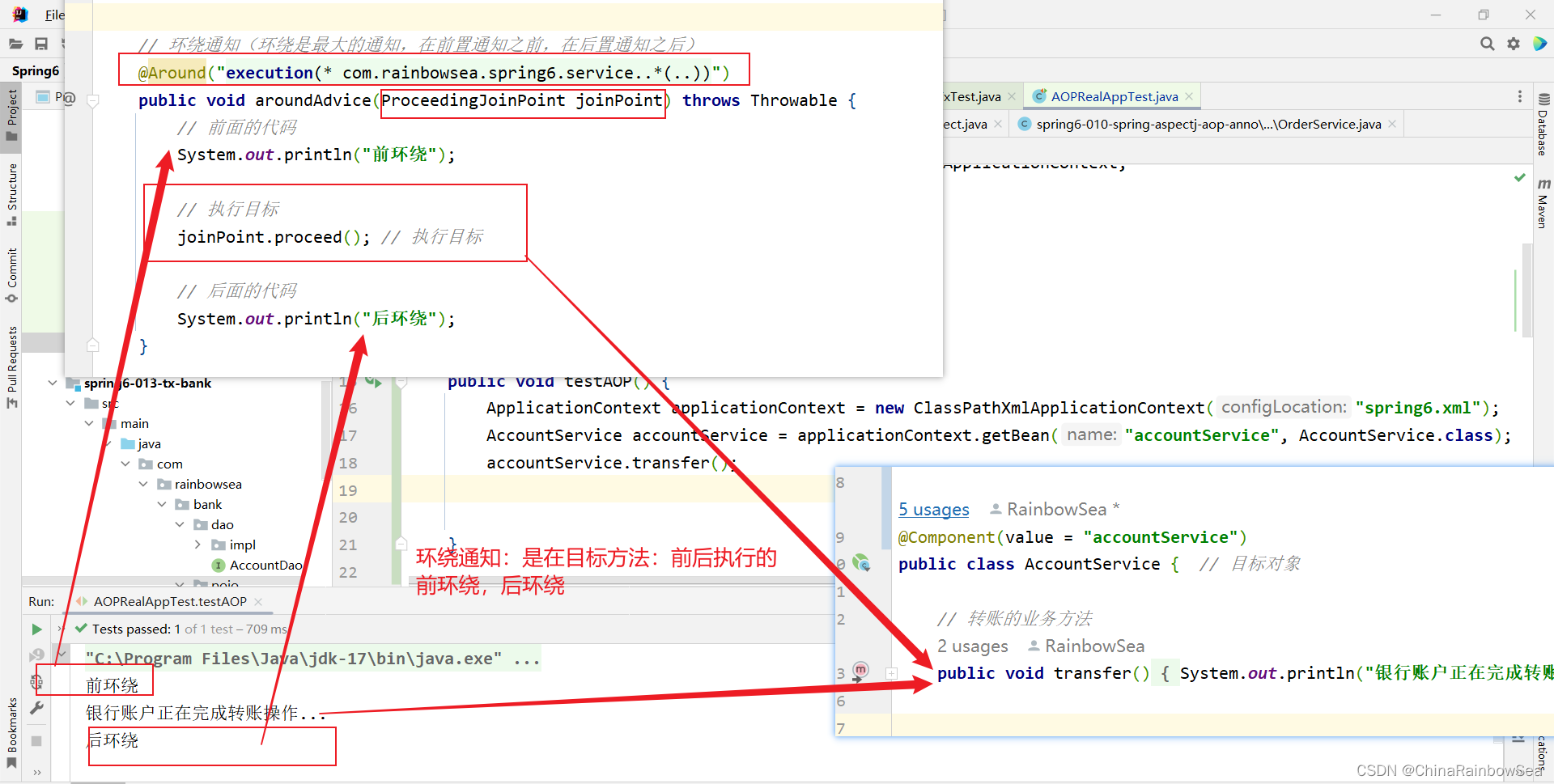This screenshot has height=784, width=1554.
Task: Click the RainbowSea author hint above class
Action: click(x=1055, y=509)
